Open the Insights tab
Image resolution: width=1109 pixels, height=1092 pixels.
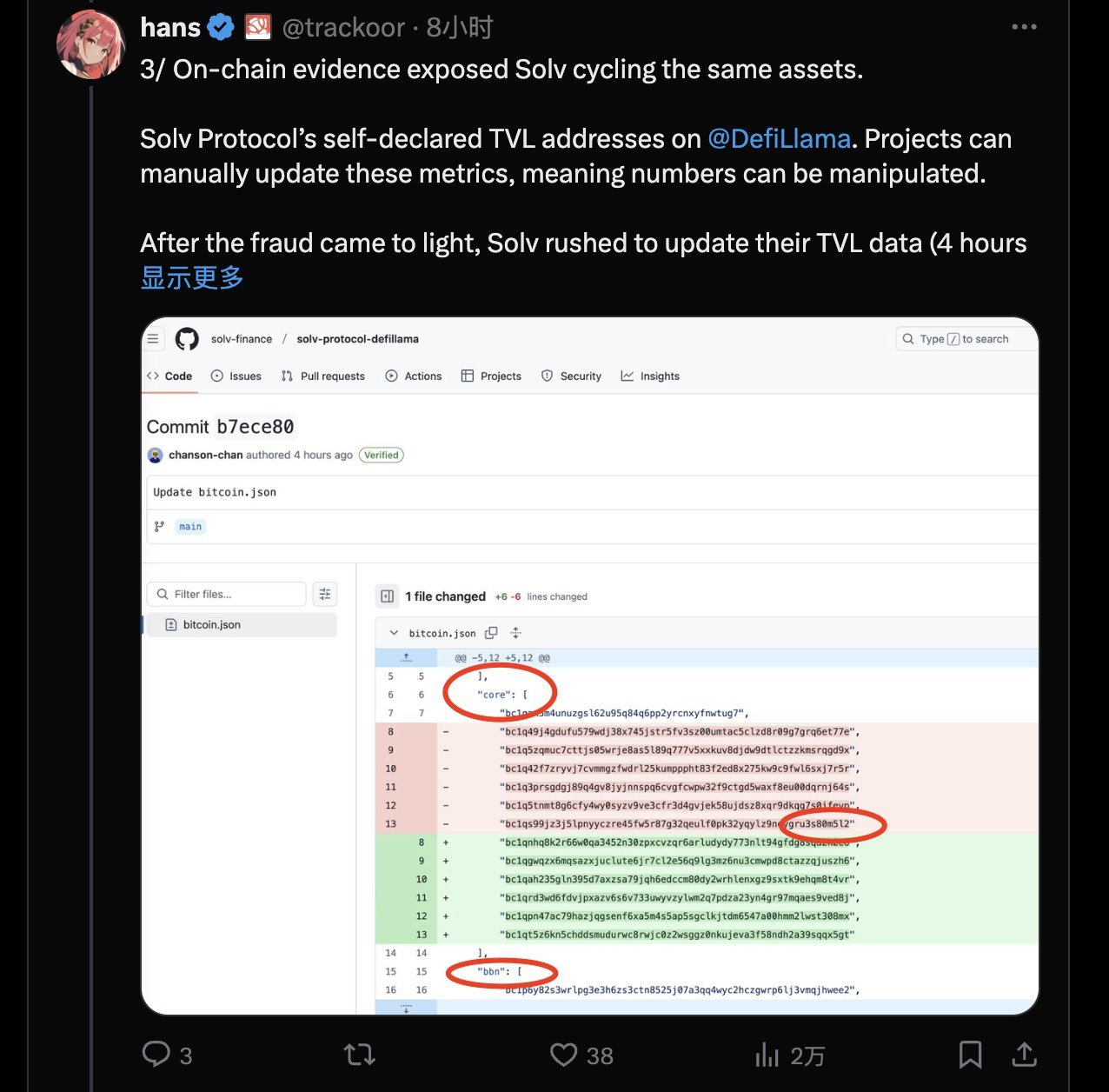point(650,376)
